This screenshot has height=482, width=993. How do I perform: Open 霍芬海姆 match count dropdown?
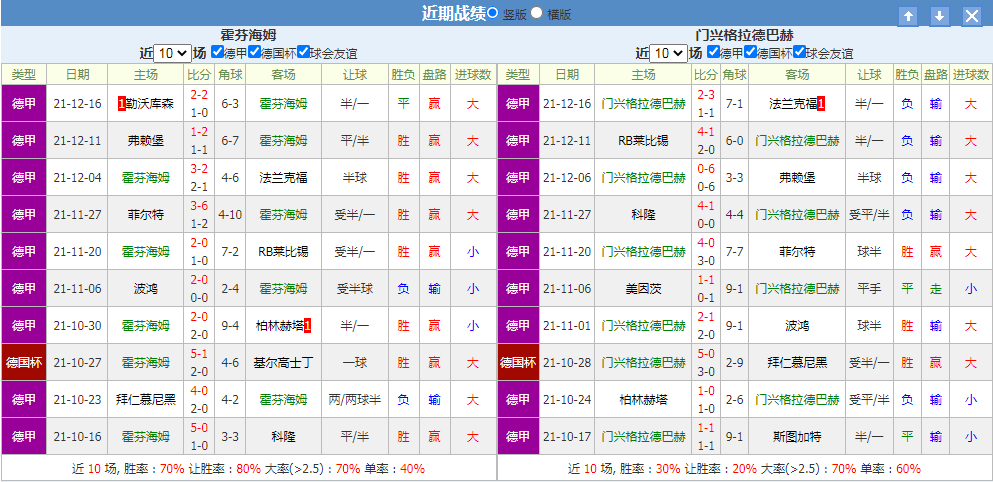point(173,53)
